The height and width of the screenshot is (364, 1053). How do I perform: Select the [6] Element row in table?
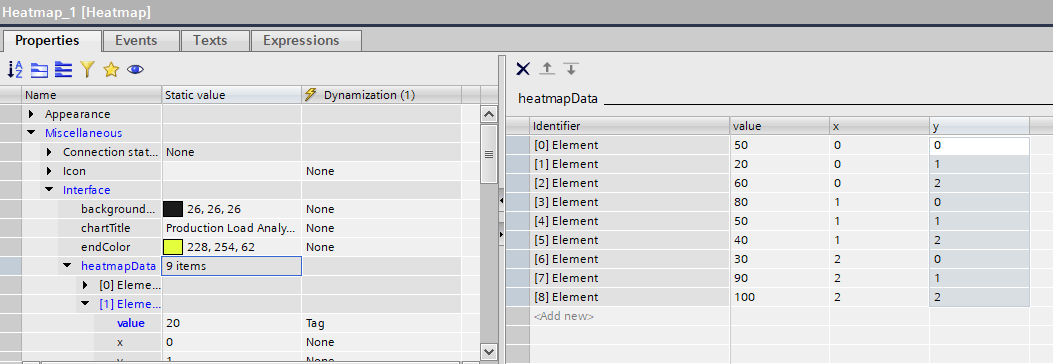pyautogui.click(x=629, y=259)
